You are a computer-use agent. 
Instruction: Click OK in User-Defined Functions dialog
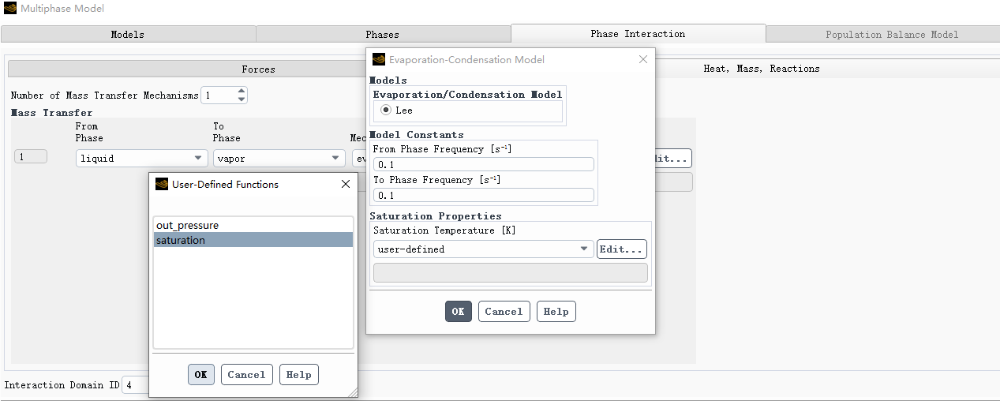coord(201,374)
